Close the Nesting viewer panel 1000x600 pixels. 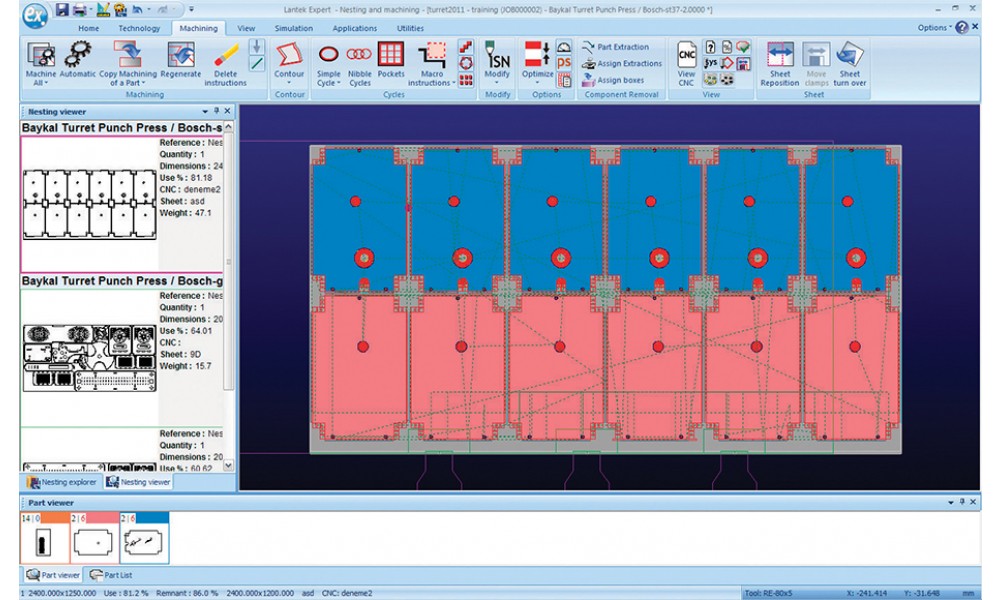pyautogui.click(x=228, y=111)
